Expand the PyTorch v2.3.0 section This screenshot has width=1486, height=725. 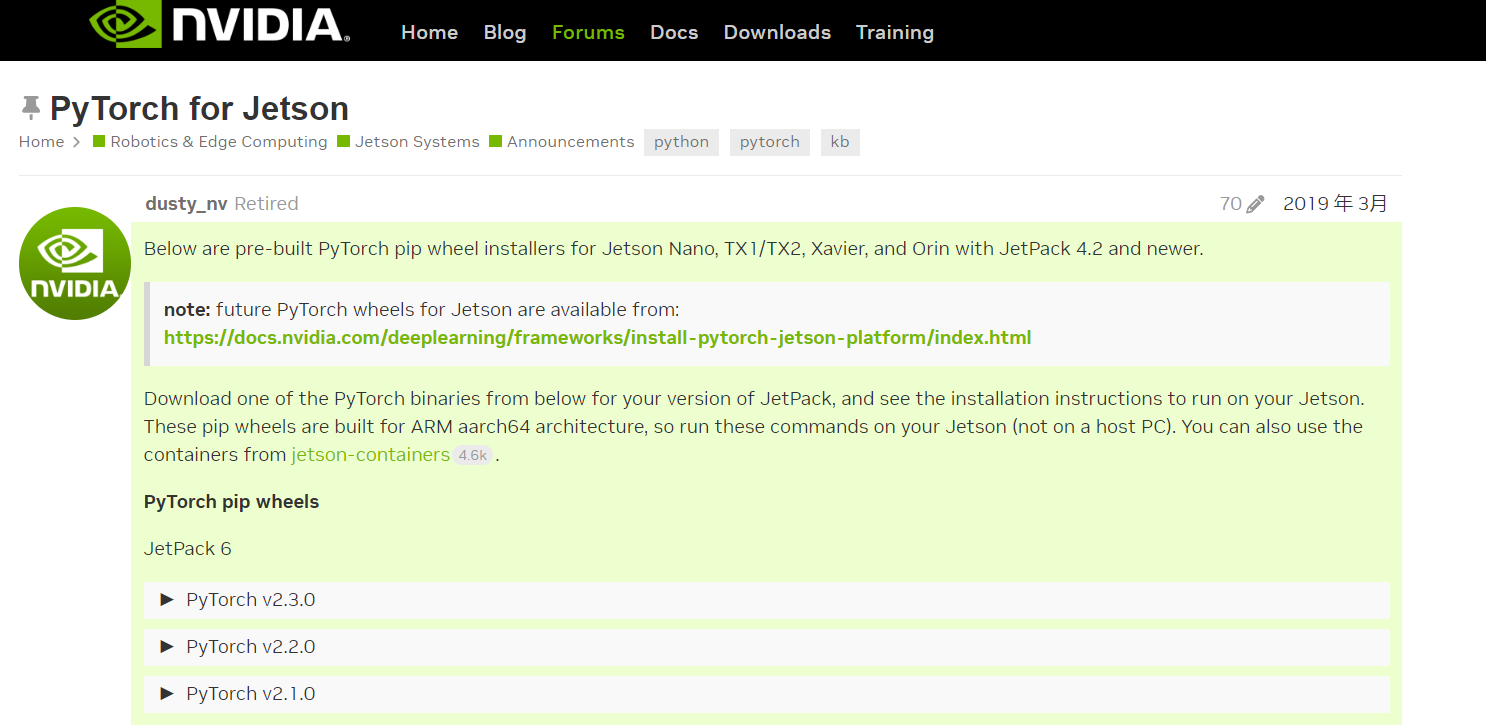click(x=766, y=600)
